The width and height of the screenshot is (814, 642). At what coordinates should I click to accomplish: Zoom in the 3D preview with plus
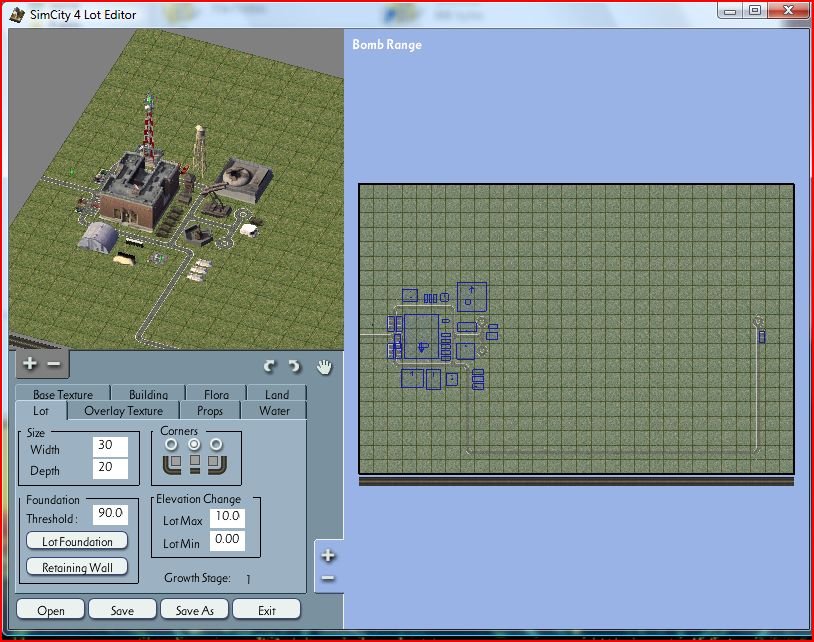tap(30, 364)
